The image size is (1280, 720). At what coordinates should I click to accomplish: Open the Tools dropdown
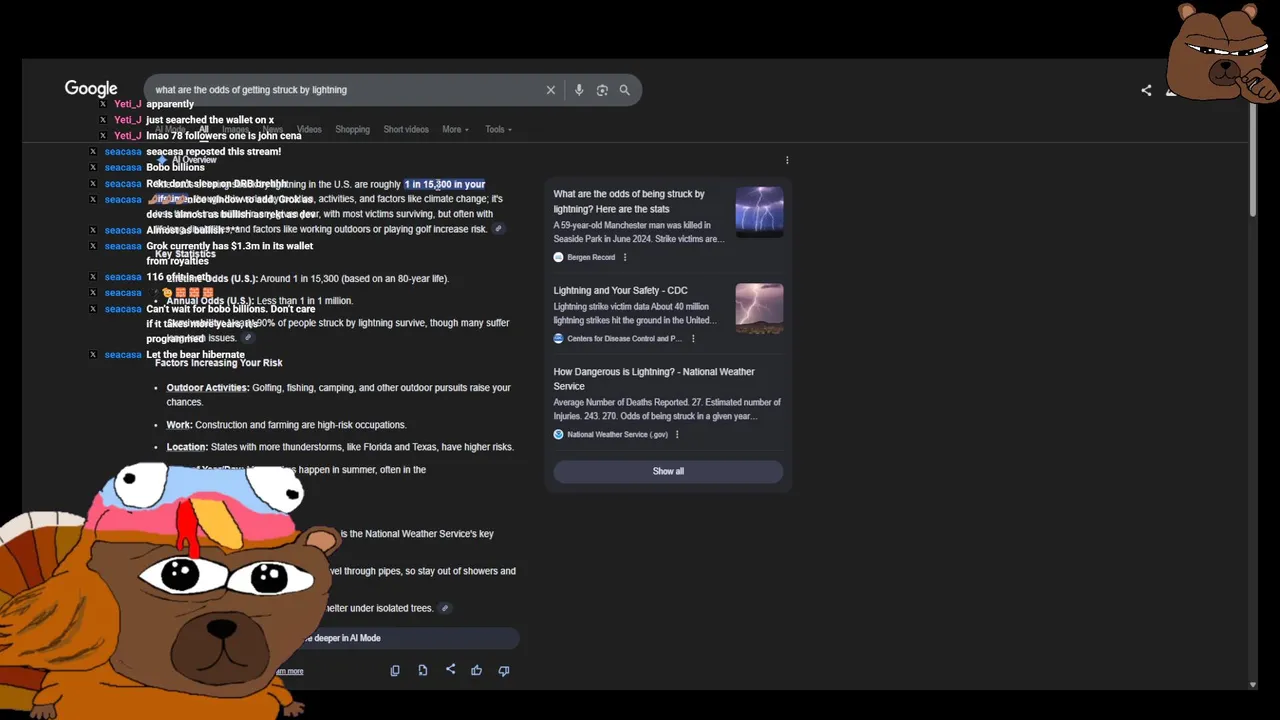pyautogui.click(x=498, y=129)
